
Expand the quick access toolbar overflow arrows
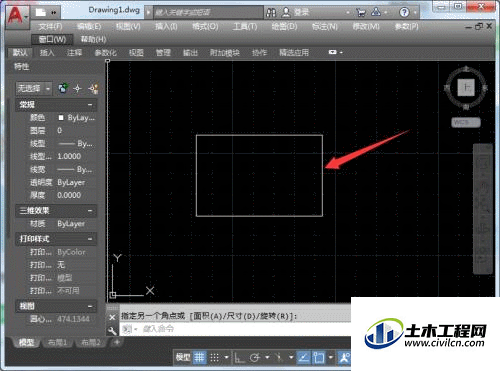(54, 13)
